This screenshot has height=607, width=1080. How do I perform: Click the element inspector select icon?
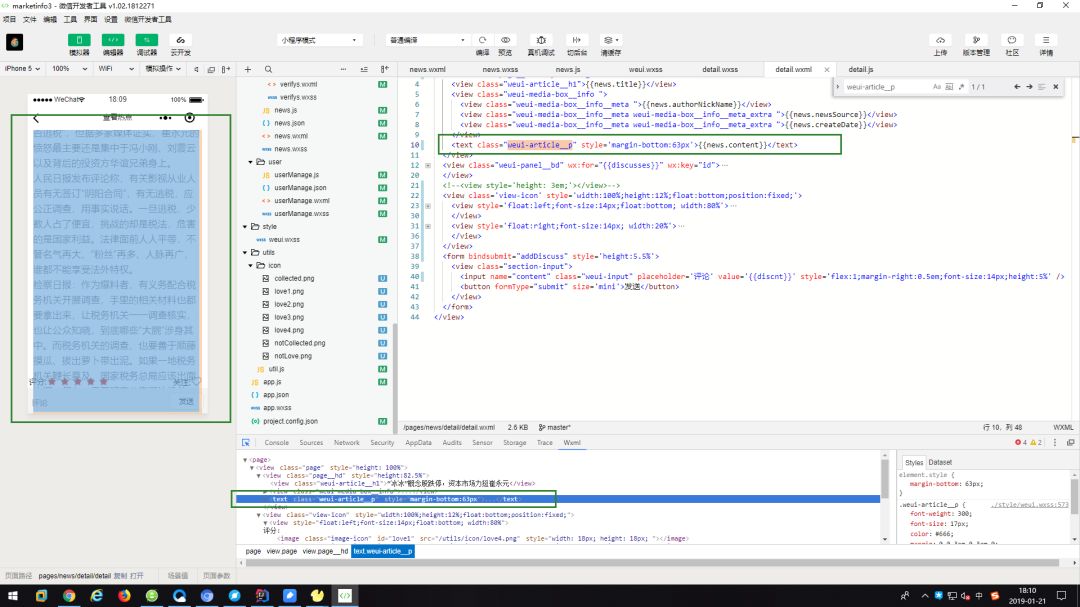246,442
